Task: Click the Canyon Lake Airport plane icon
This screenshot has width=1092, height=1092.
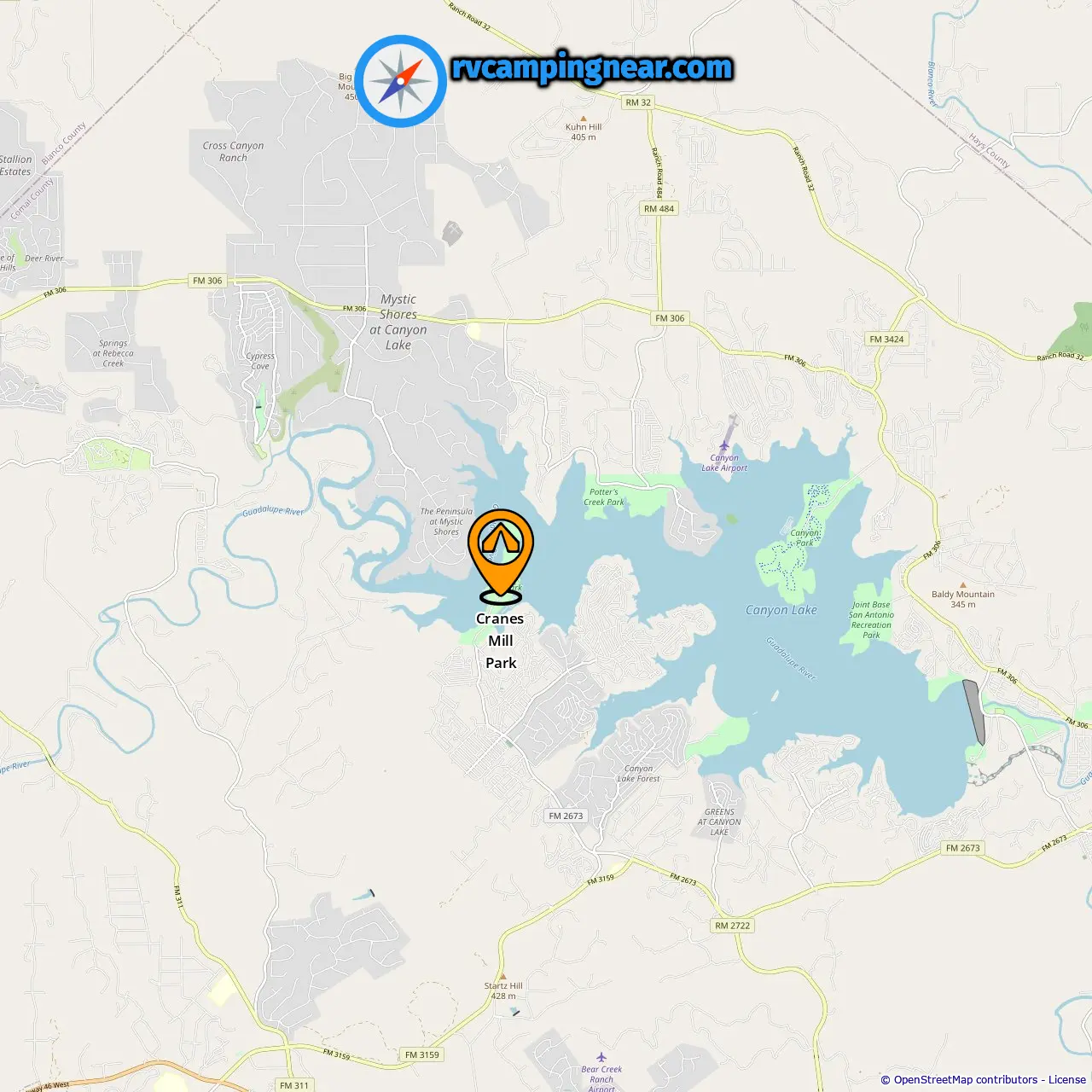Action: 724,446
